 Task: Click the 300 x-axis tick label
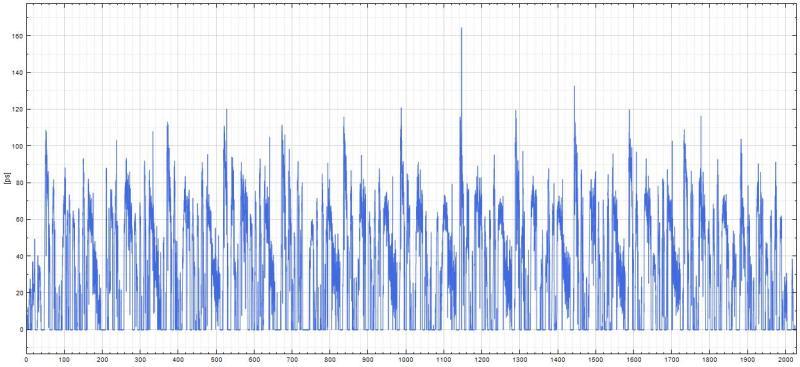pos(140,360)
